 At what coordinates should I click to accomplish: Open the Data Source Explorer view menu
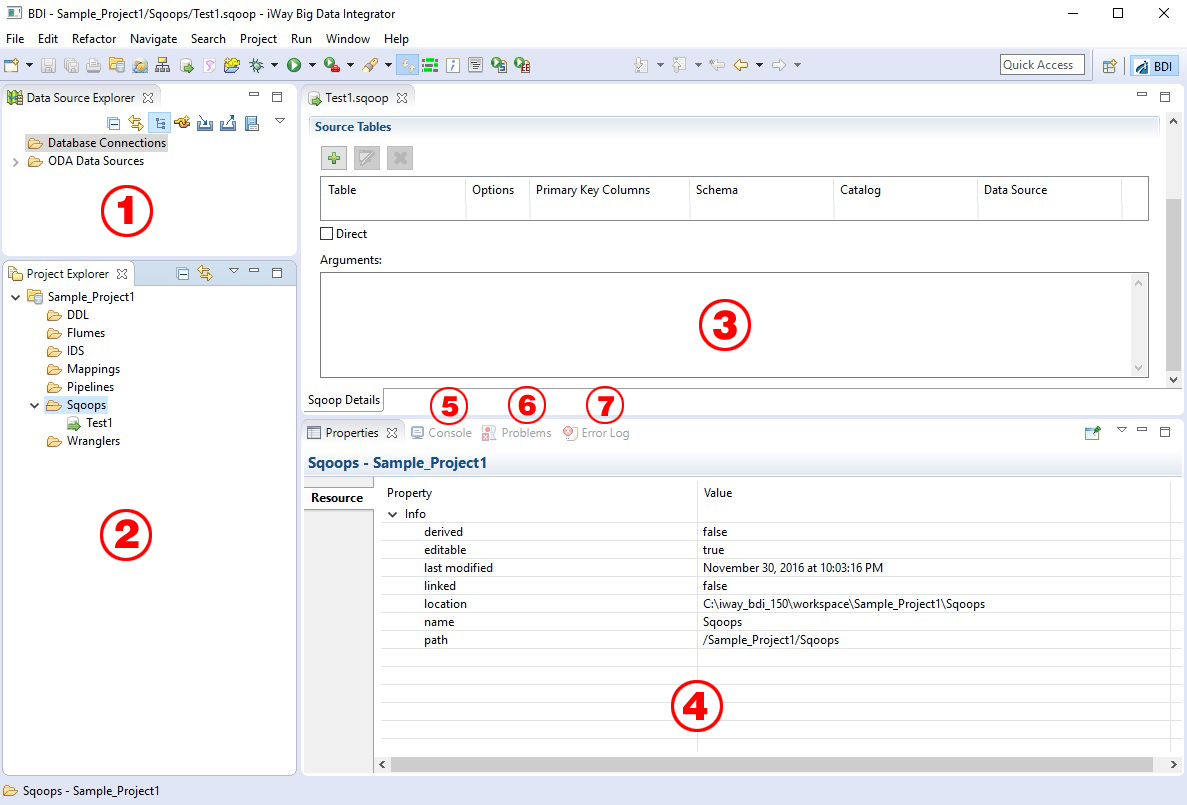(x=280, y=120)
